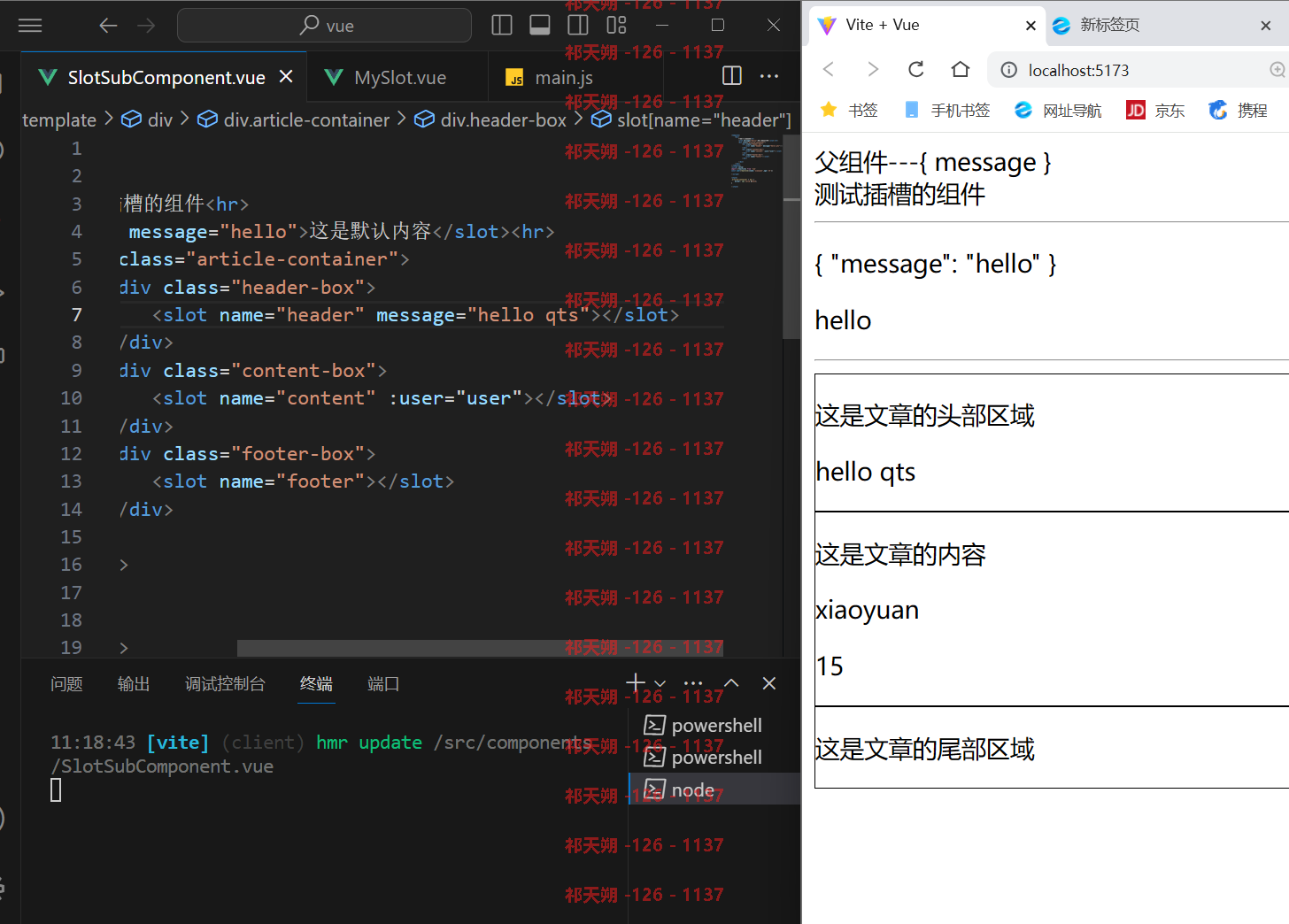Image resolution: width=1289 pixels, height=924 pixels.
Task: Open the main.js editor tab
Action: point(563,78)
